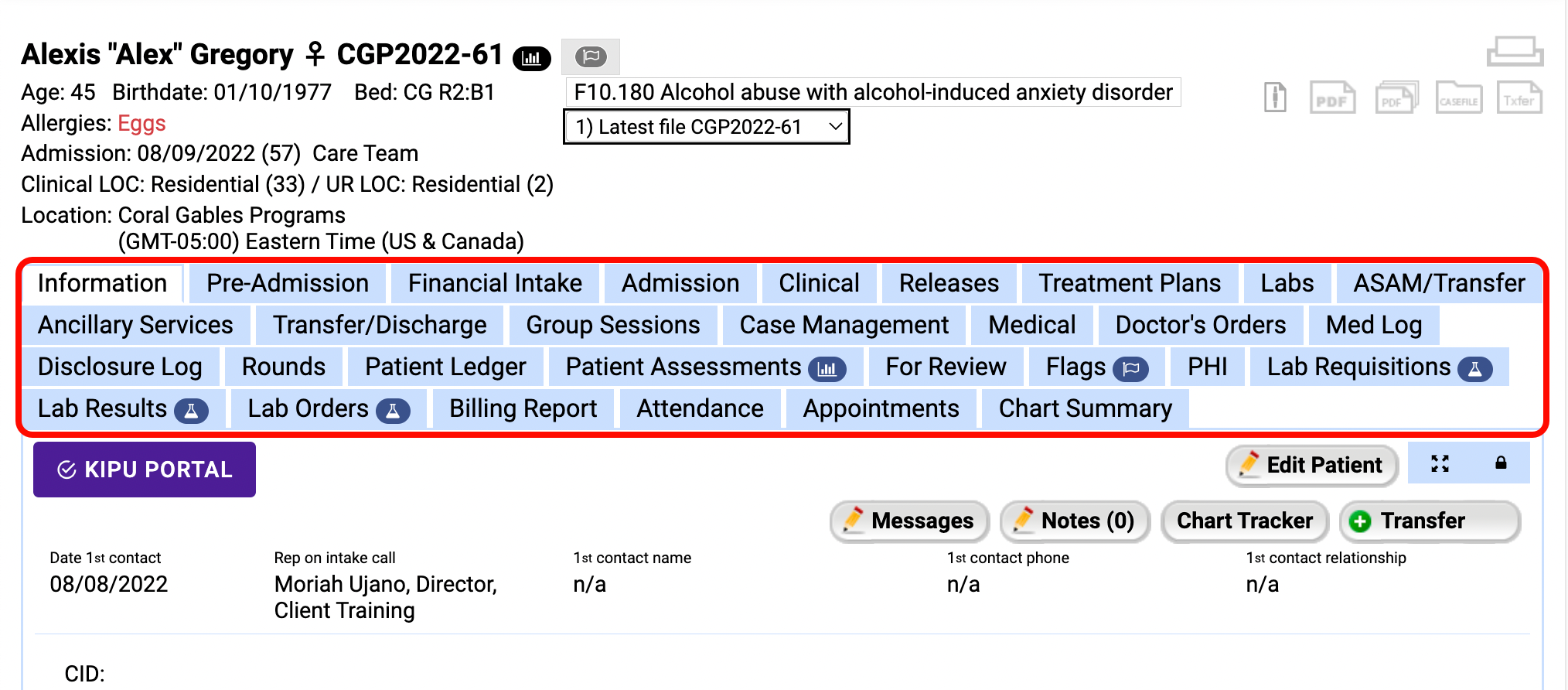Screen dimensions: 1568x690
Task: Click the print icon at top right
Action: [1515, 52]
